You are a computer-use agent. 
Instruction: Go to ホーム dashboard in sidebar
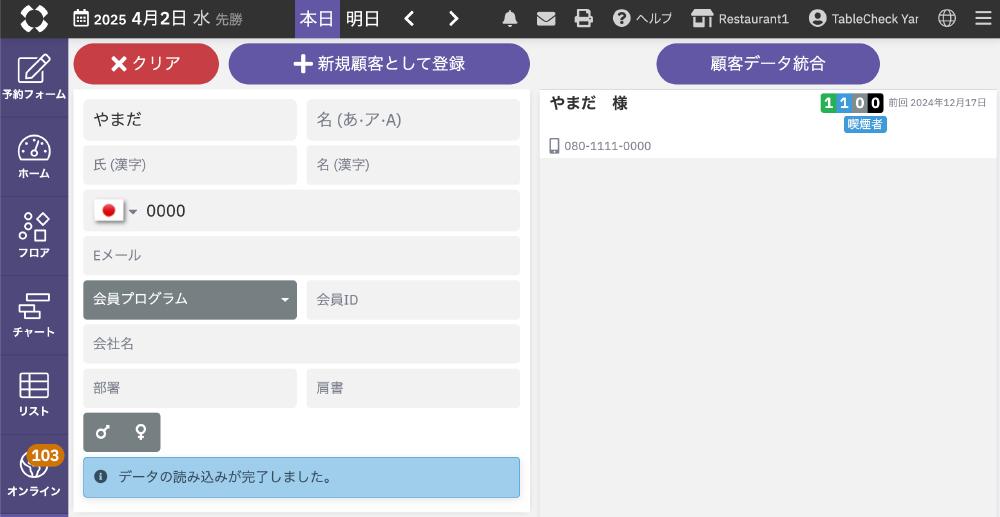34,157
